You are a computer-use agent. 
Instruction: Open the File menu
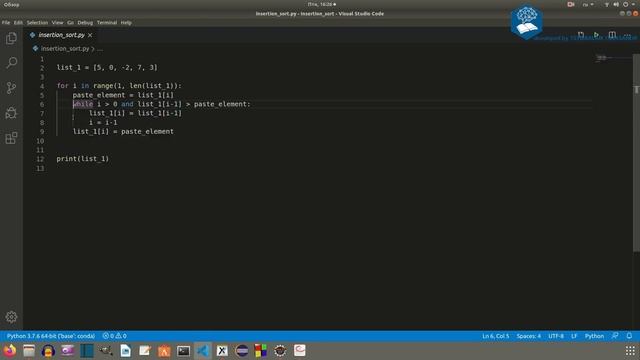6,22
